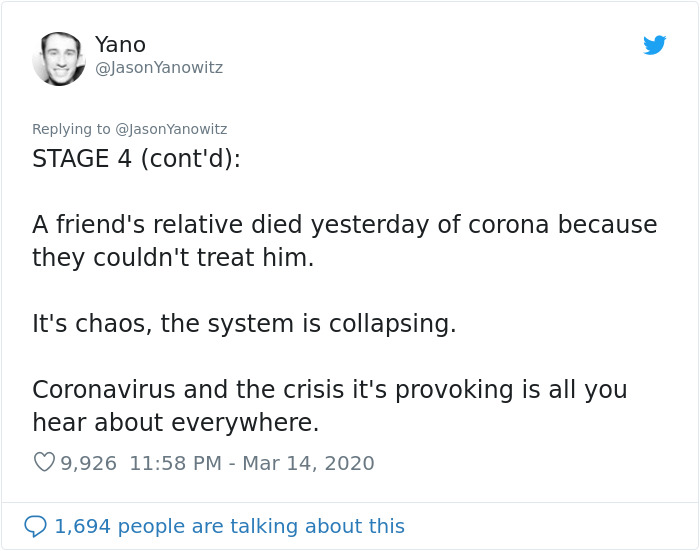The width and height of the screenshot is (700, 551).
Task: Open Yano's profile picture
Action: coord(59,58)
